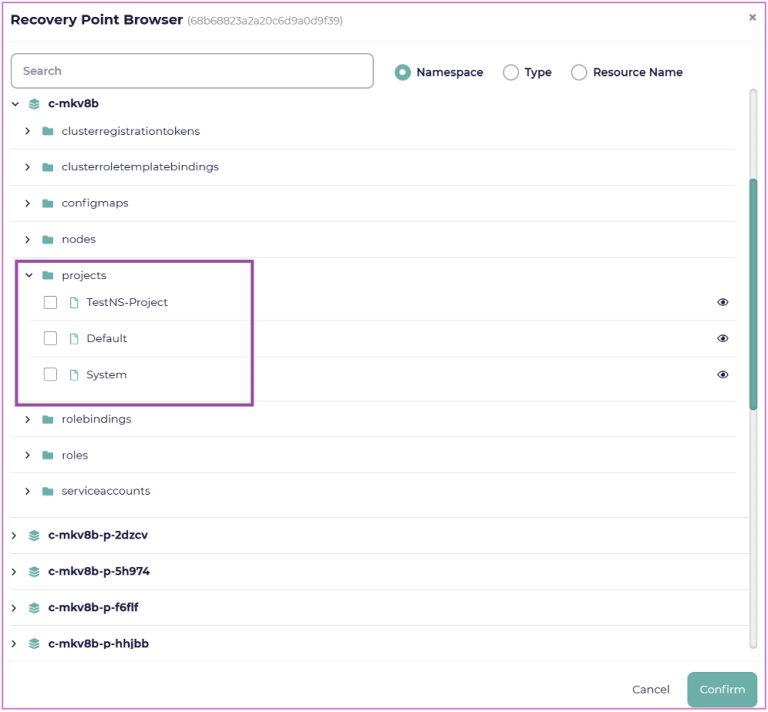Image resolution: width=768 pixels, height=712 pixels.
Task: Click the Cancel button
Action: click(650, 689)
